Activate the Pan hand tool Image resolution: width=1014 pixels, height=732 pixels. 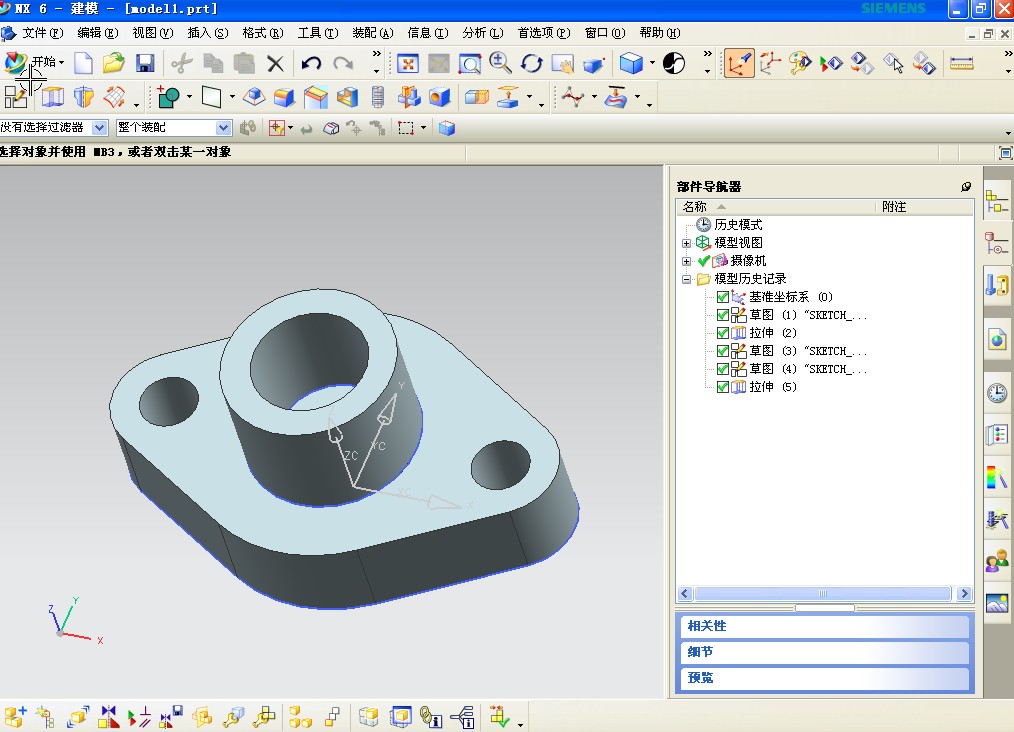coord(563,63)
